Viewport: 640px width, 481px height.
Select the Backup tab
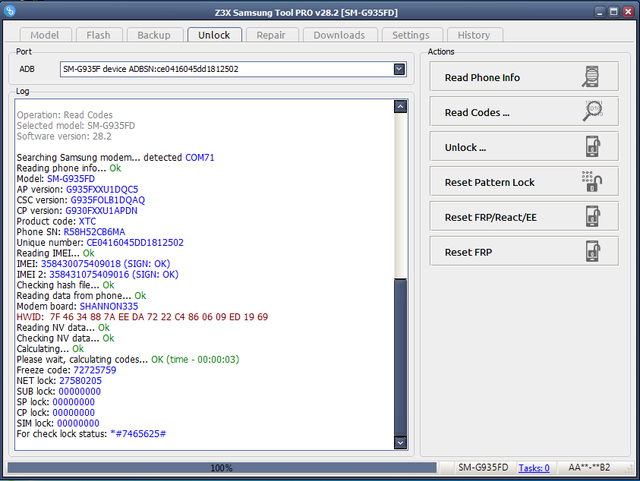[154, 35]
